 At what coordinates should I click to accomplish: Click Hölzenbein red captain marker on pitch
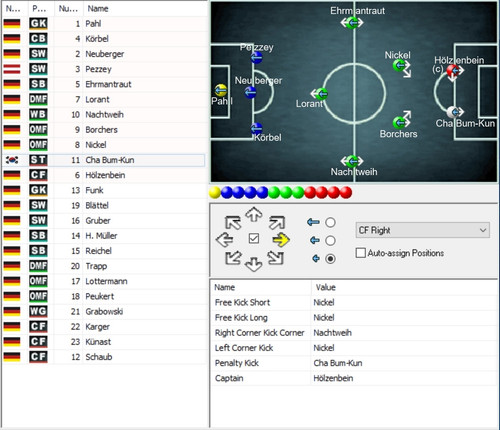pos(453,70)
